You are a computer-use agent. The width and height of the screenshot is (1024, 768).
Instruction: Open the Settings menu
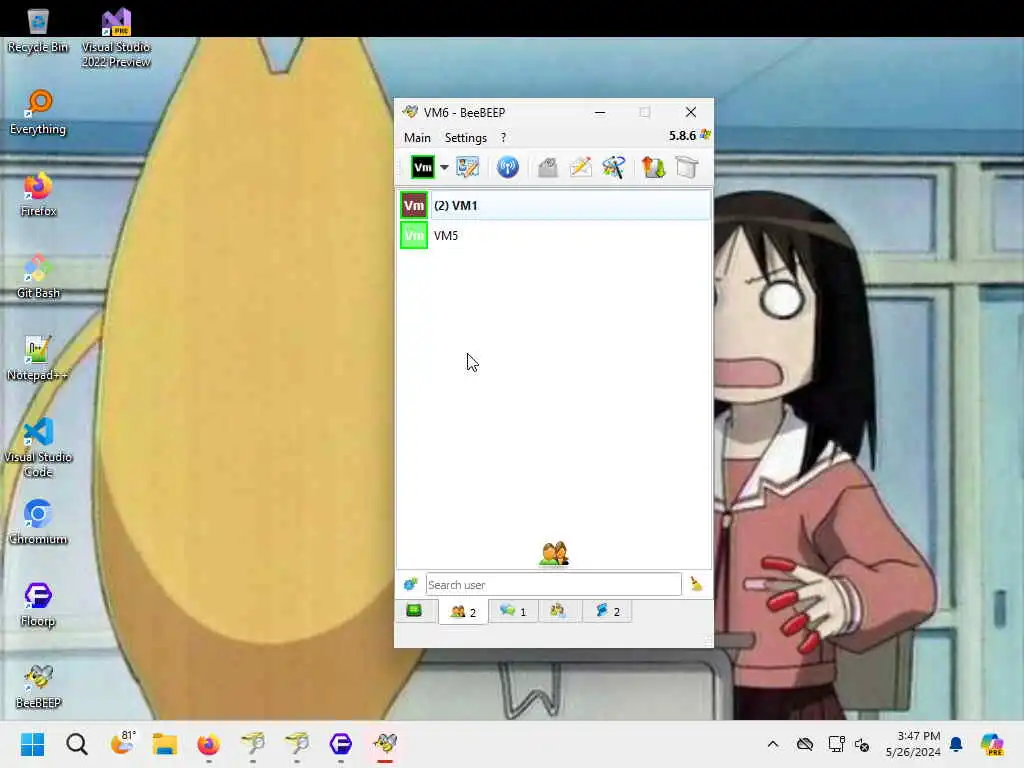point(466,138)
